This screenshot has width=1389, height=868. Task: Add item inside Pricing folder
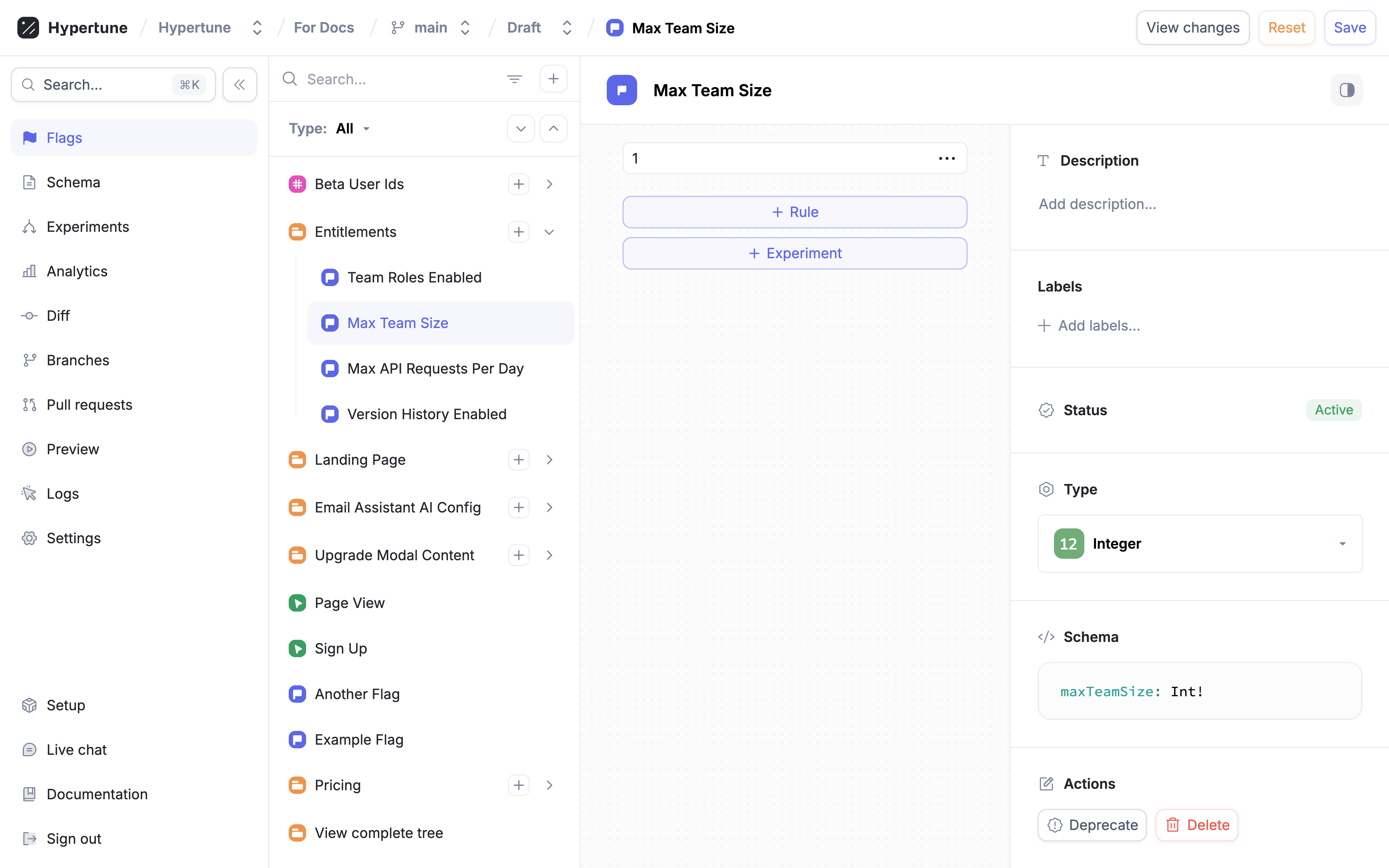tap(518, 785)
